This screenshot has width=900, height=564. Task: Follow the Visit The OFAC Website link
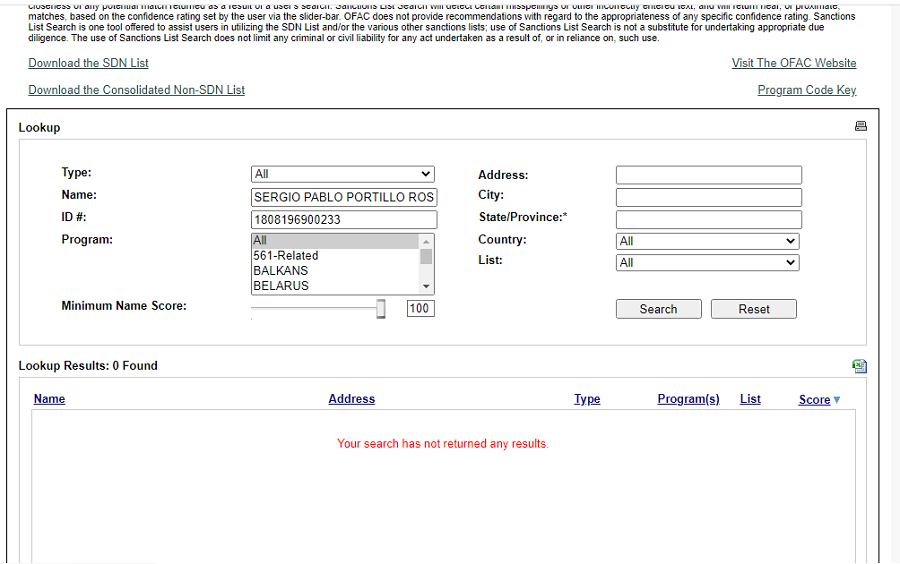tap(794, 63)
